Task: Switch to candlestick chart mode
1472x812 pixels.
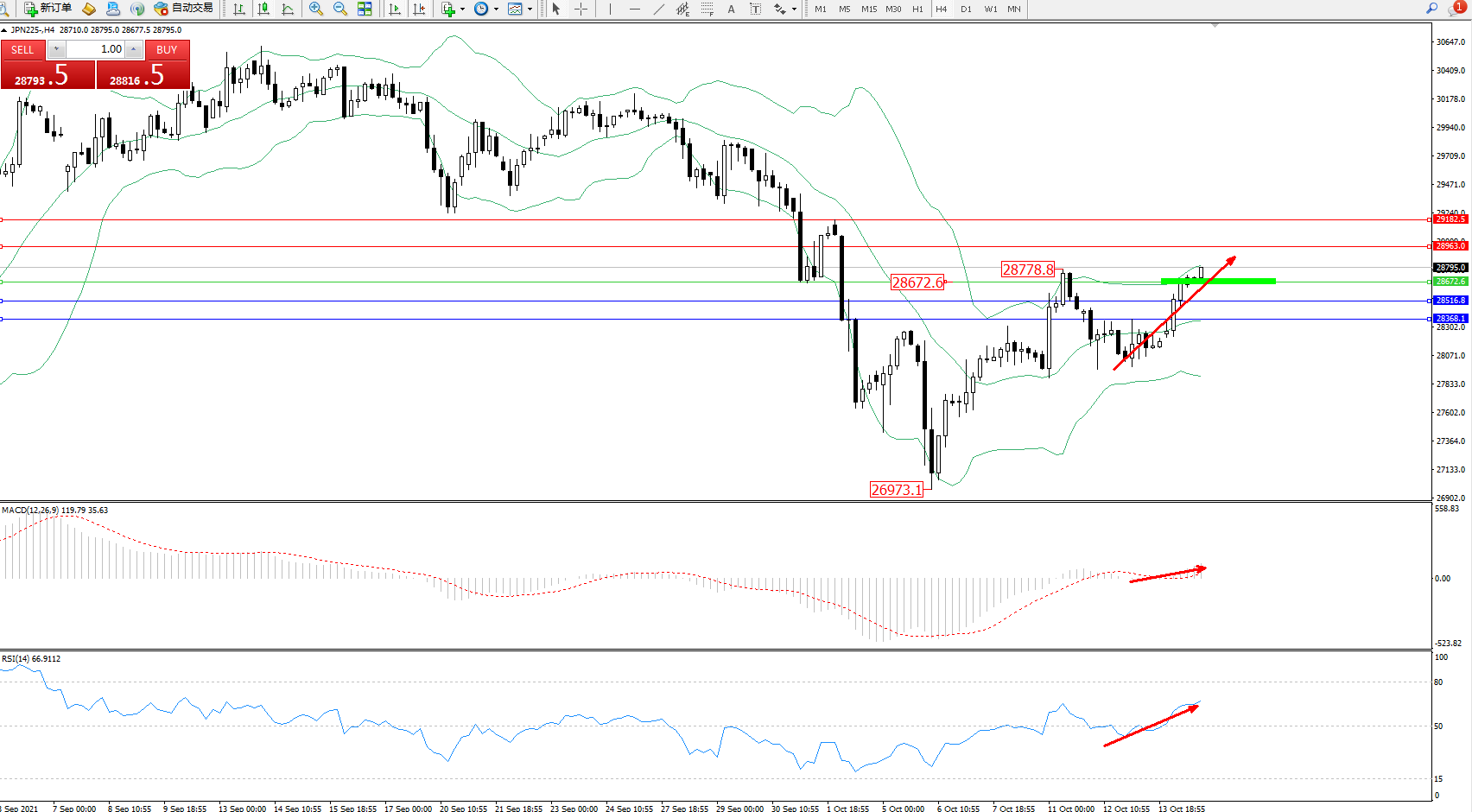Action: tap(263, 9)
